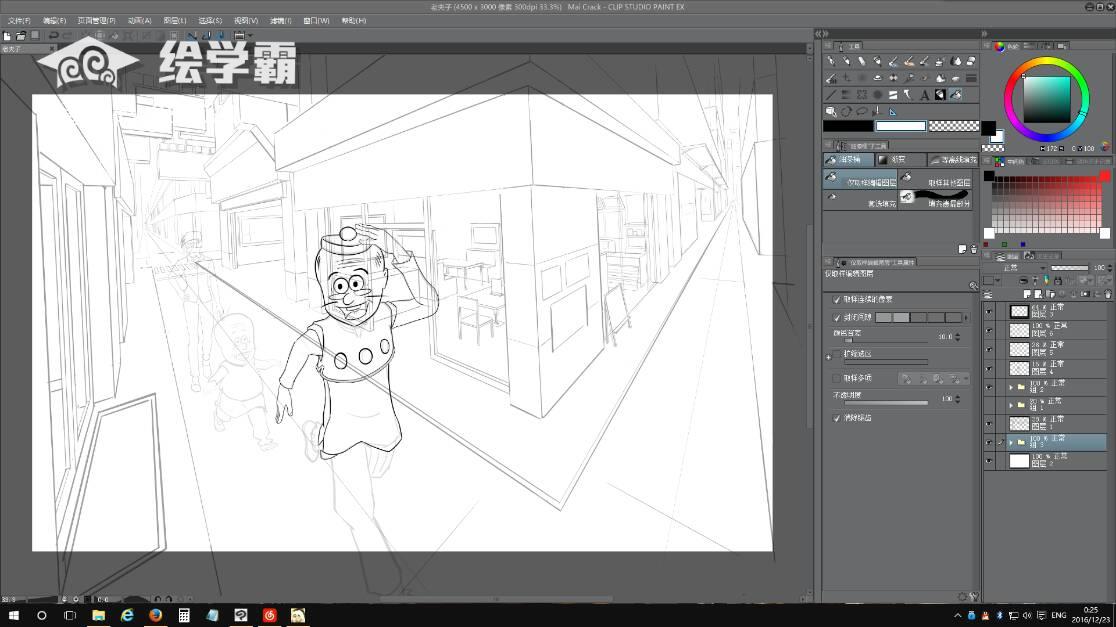Adjust 颜色容差 slider

point(886,340)
